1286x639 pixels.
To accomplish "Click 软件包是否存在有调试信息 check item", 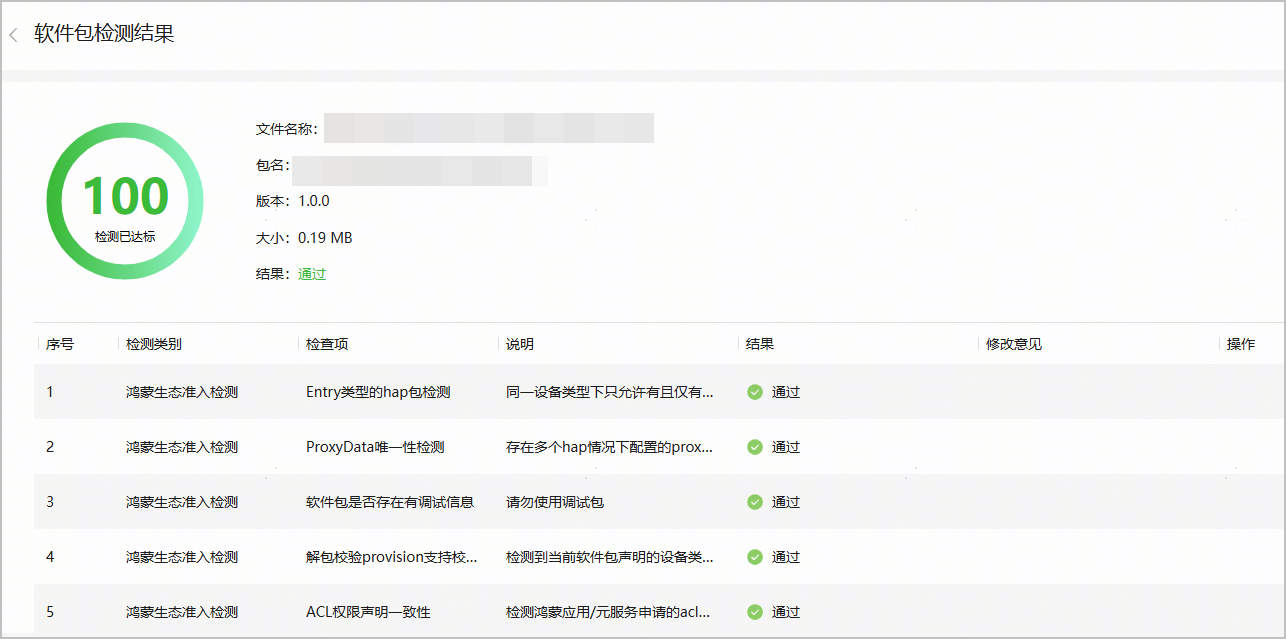I will click(390, 502).
